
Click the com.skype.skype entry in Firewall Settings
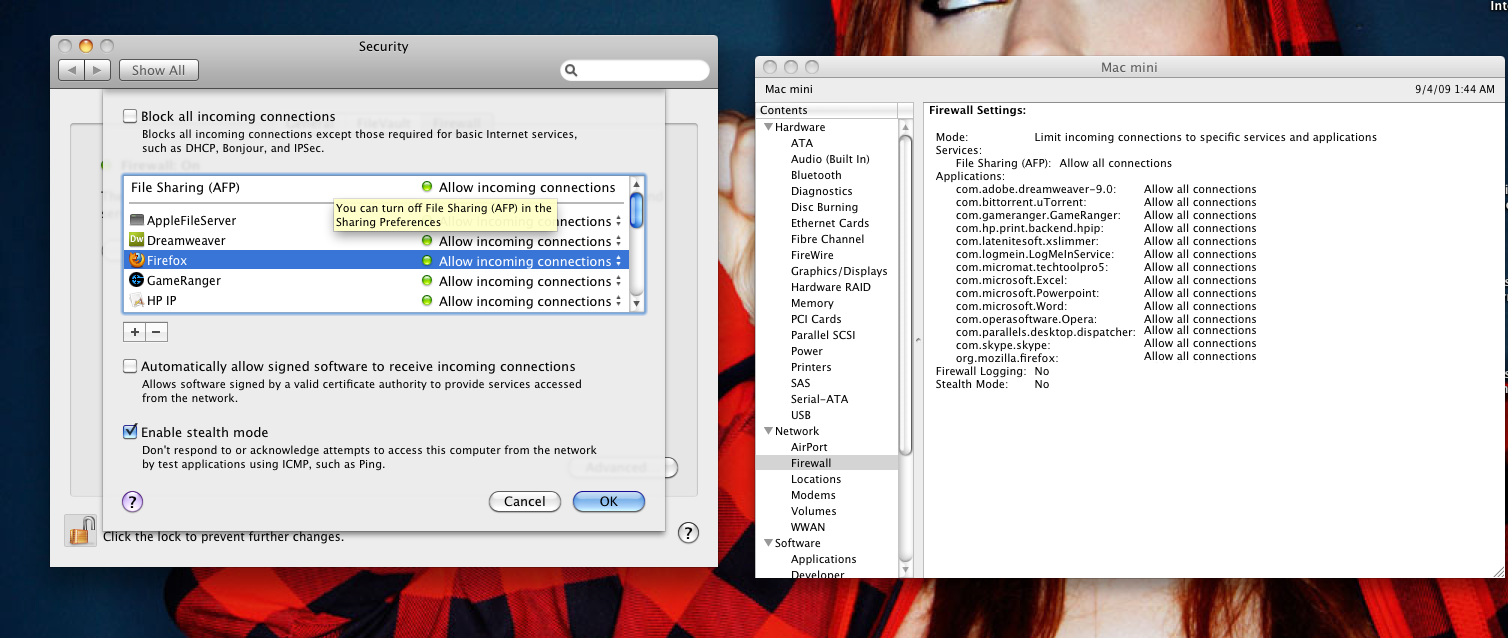coord(1003,345)
